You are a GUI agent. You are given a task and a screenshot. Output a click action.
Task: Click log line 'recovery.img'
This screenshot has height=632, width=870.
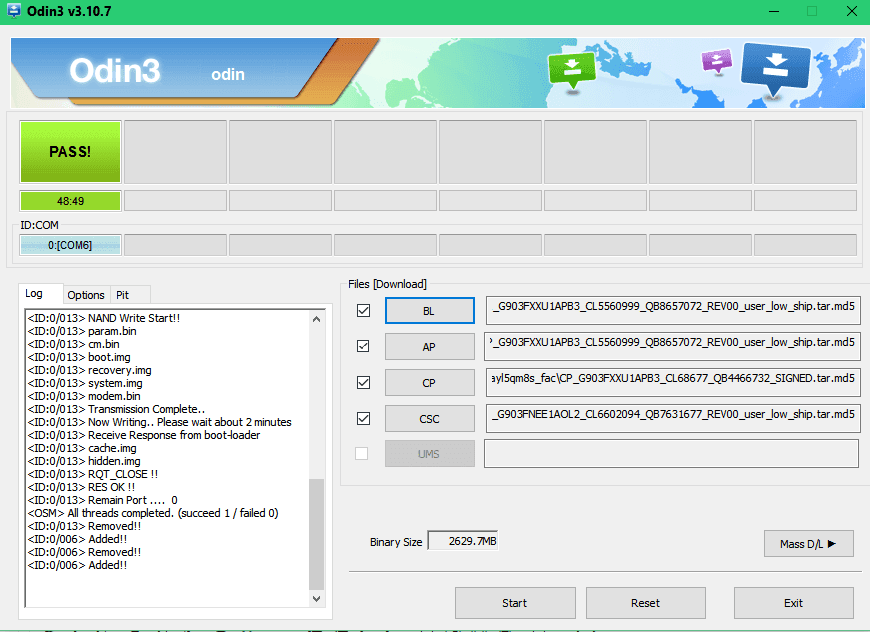[89, 370]
